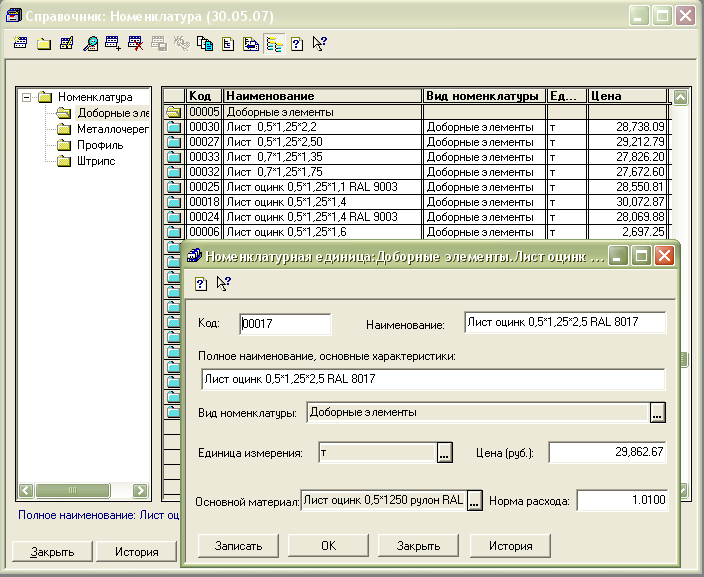704x577 pixels.
Task: Open Основной материал selection ellipsis button
Action: click(475, 500)
